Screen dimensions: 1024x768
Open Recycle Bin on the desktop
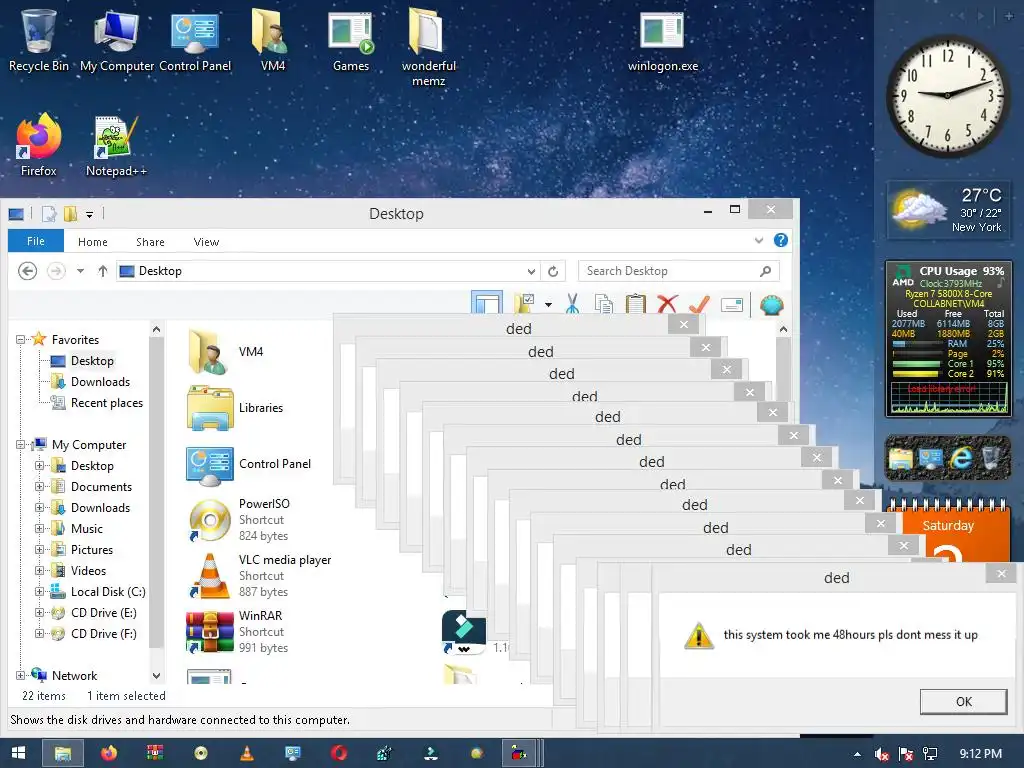[x=39, y=40]
